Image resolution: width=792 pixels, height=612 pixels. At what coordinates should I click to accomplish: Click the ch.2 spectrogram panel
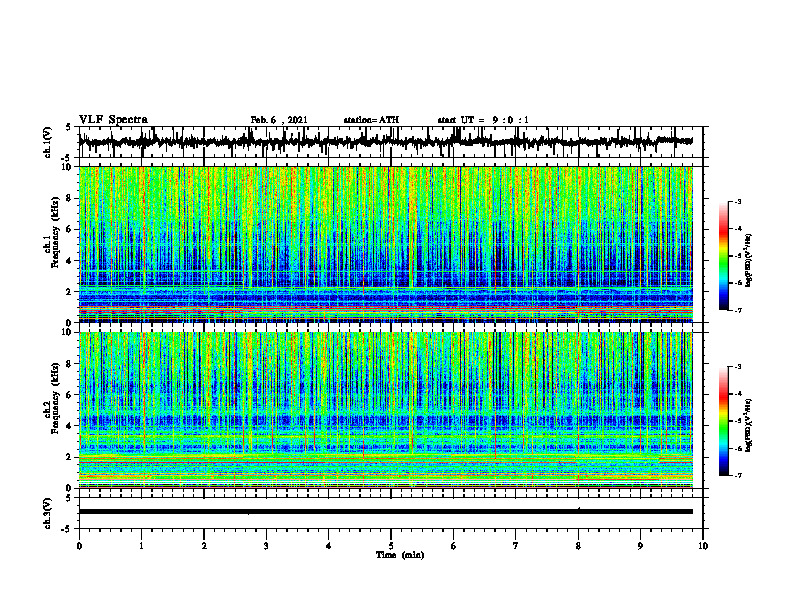386,410
